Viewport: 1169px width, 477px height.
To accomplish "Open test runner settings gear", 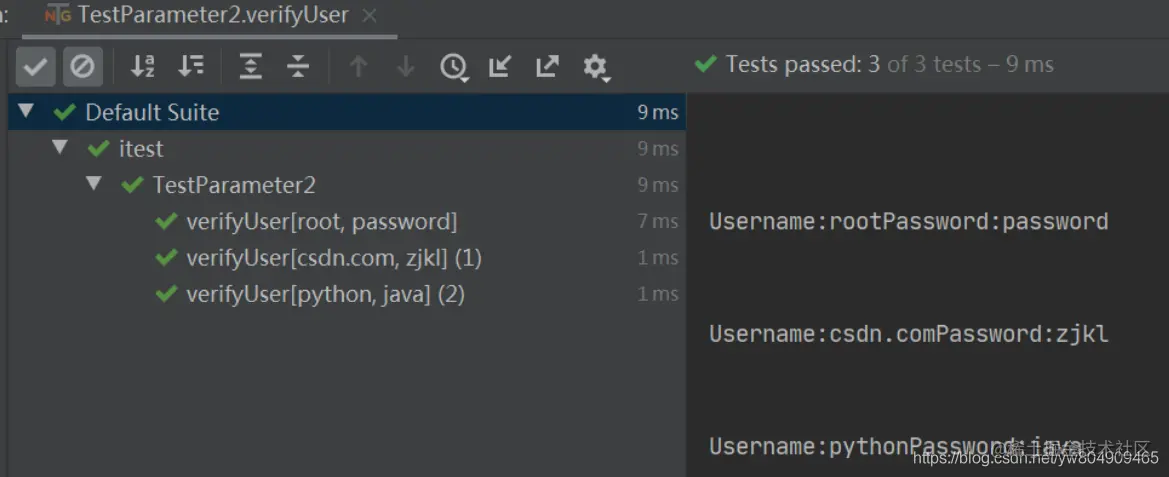I will (596, 67).
